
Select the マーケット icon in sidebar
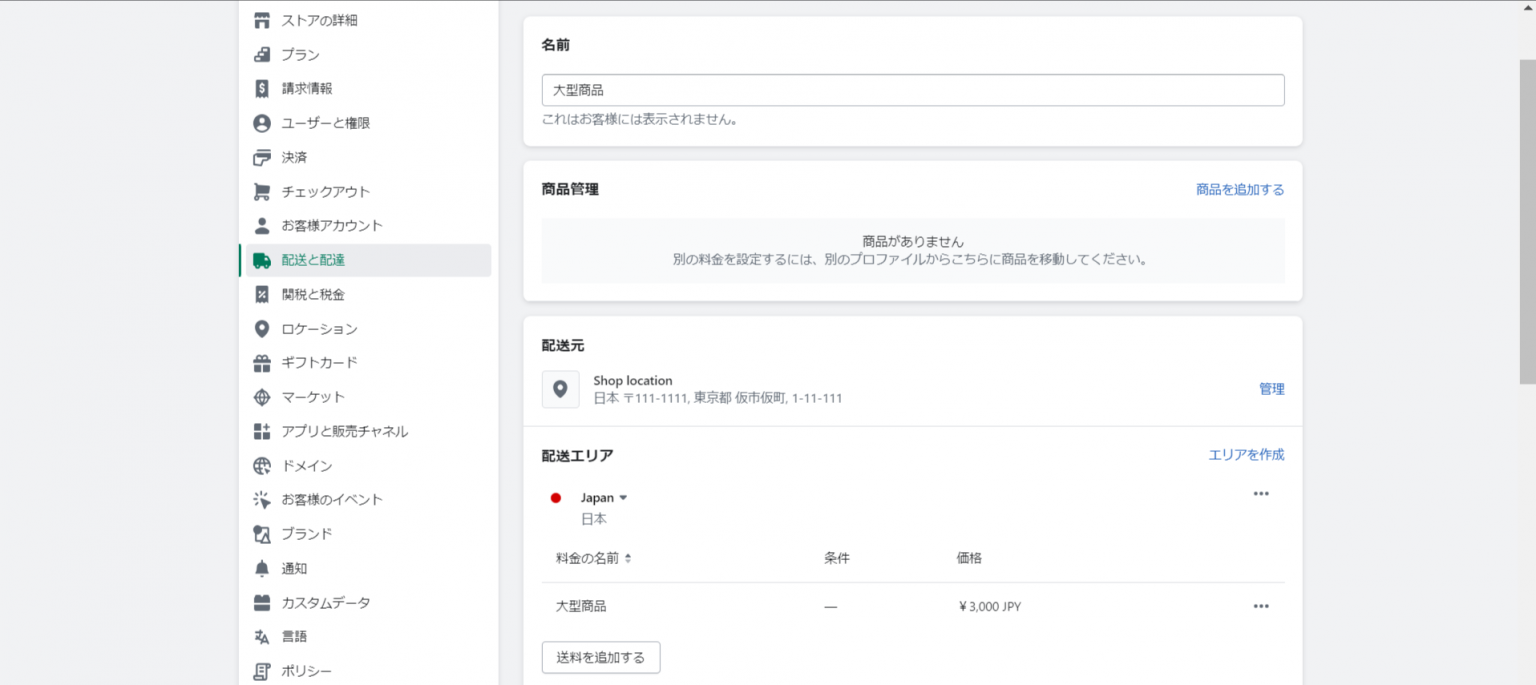click(262, 397)
